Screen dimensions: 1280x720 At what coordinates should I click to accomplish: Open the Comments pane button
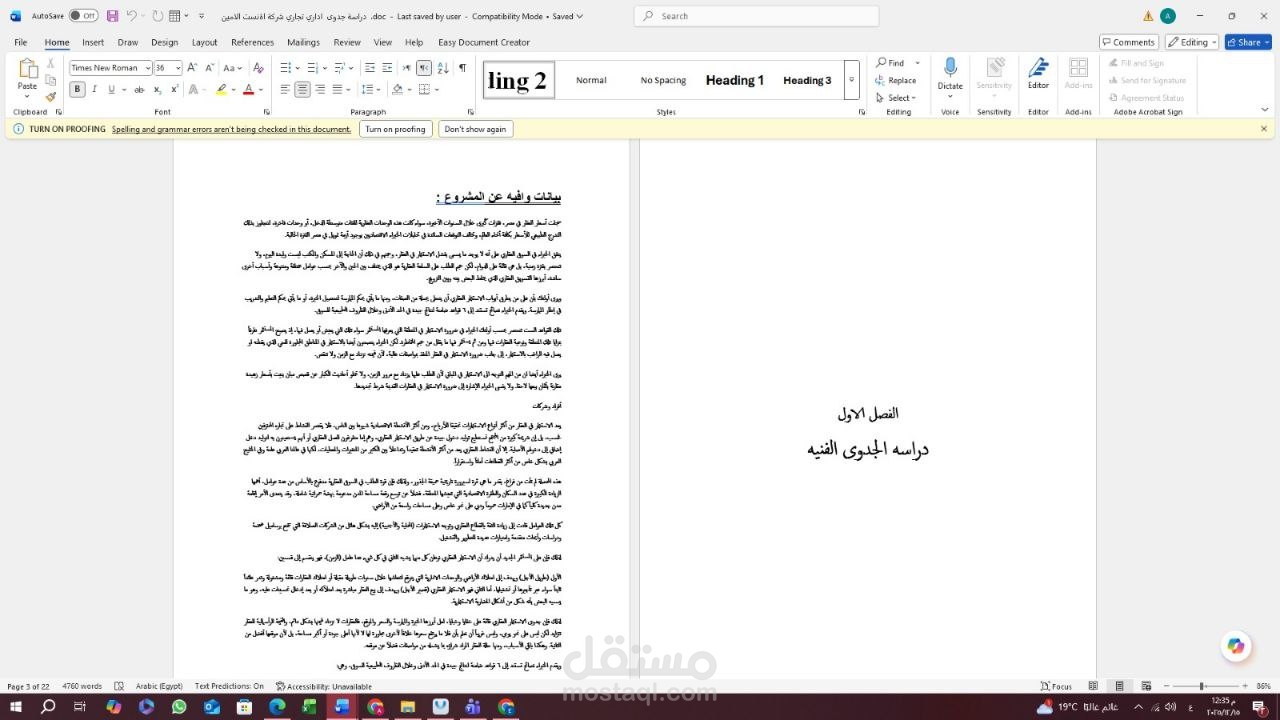coord(1128,42)
